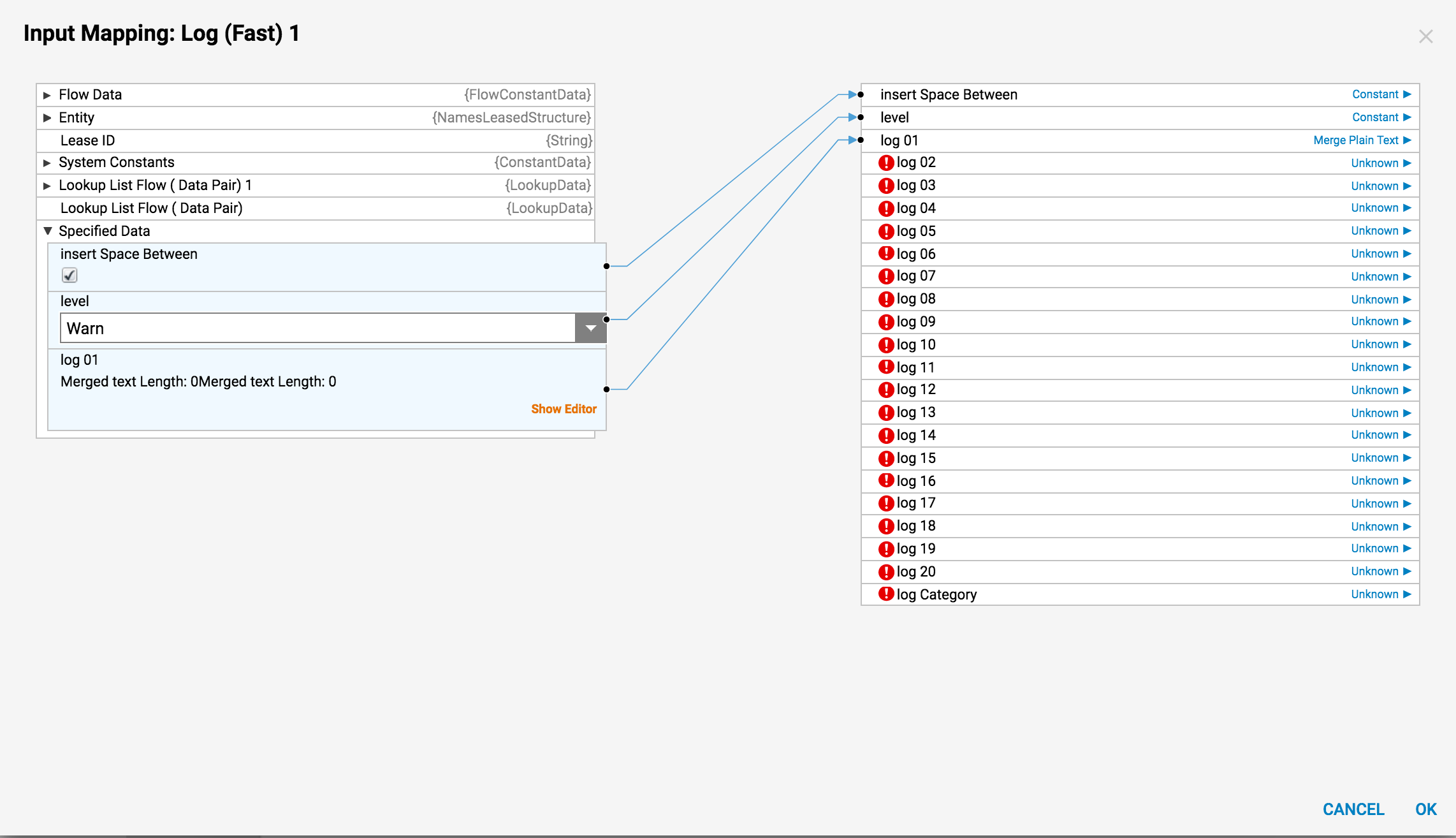Select the log Category row label

(936, 594)
